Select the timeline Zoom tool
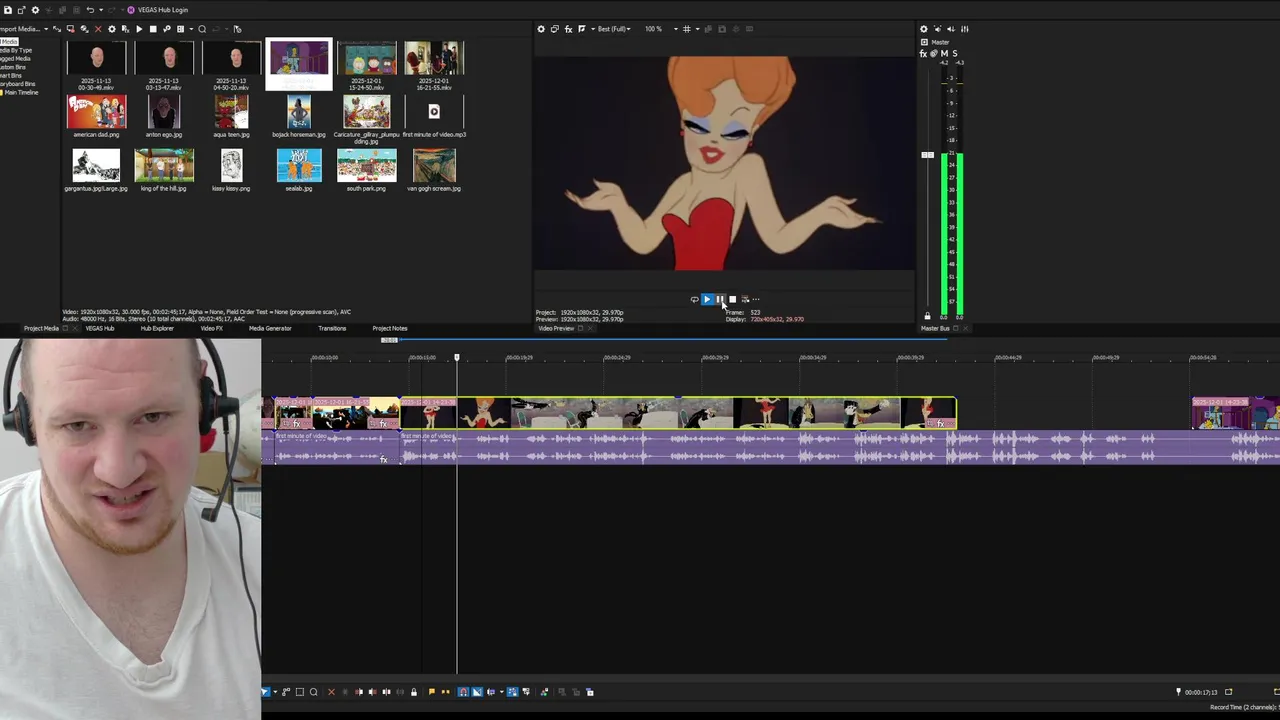This screenshot has width=1280, height=720. pos(313,692)
